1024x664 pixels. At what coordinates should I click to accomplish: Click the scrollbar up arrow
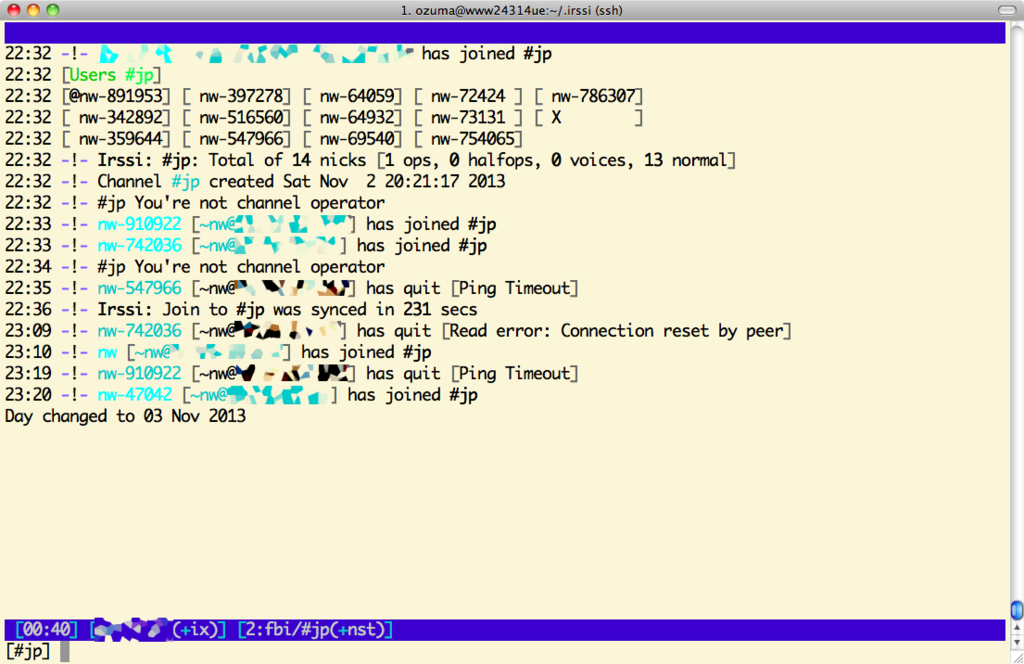1017,627
